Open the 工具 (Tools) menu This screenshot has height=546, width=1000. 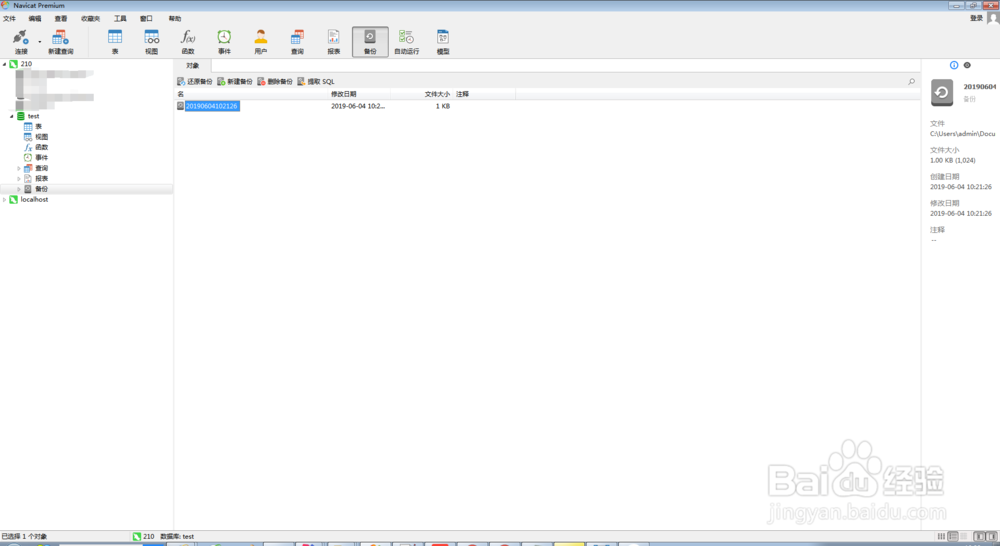(120, 18)
